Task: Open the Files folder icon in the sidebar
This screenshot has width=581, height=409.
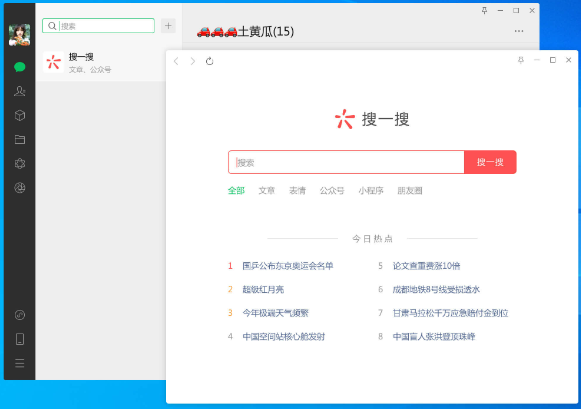Action: (x=20, y=139)
